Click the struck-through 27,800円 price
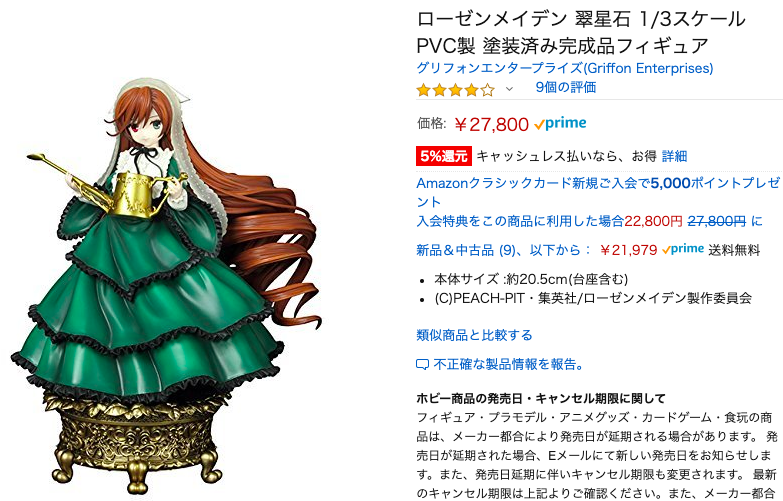783x501 pixels. tap(717, 221)
